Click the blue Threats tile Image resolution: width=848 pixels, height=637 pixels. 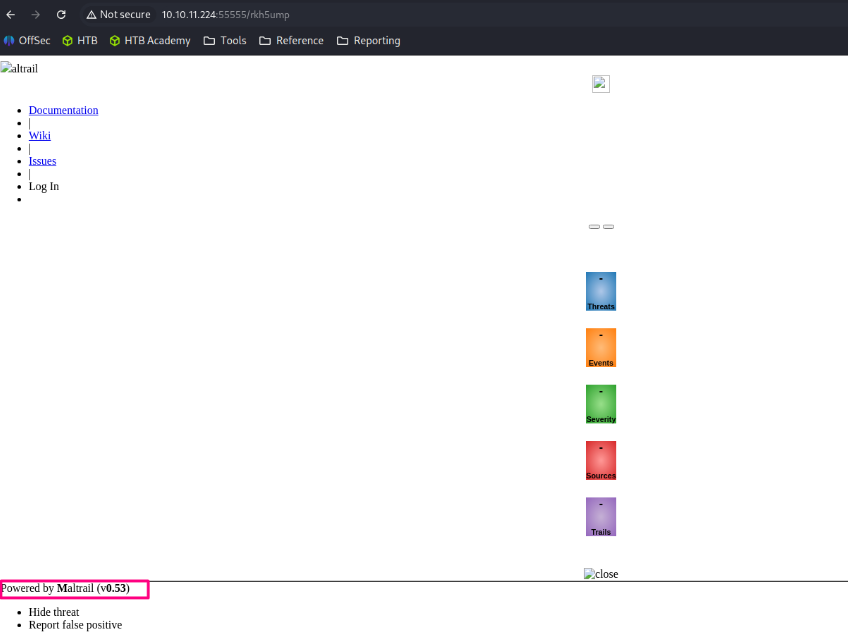pos(601,291)
